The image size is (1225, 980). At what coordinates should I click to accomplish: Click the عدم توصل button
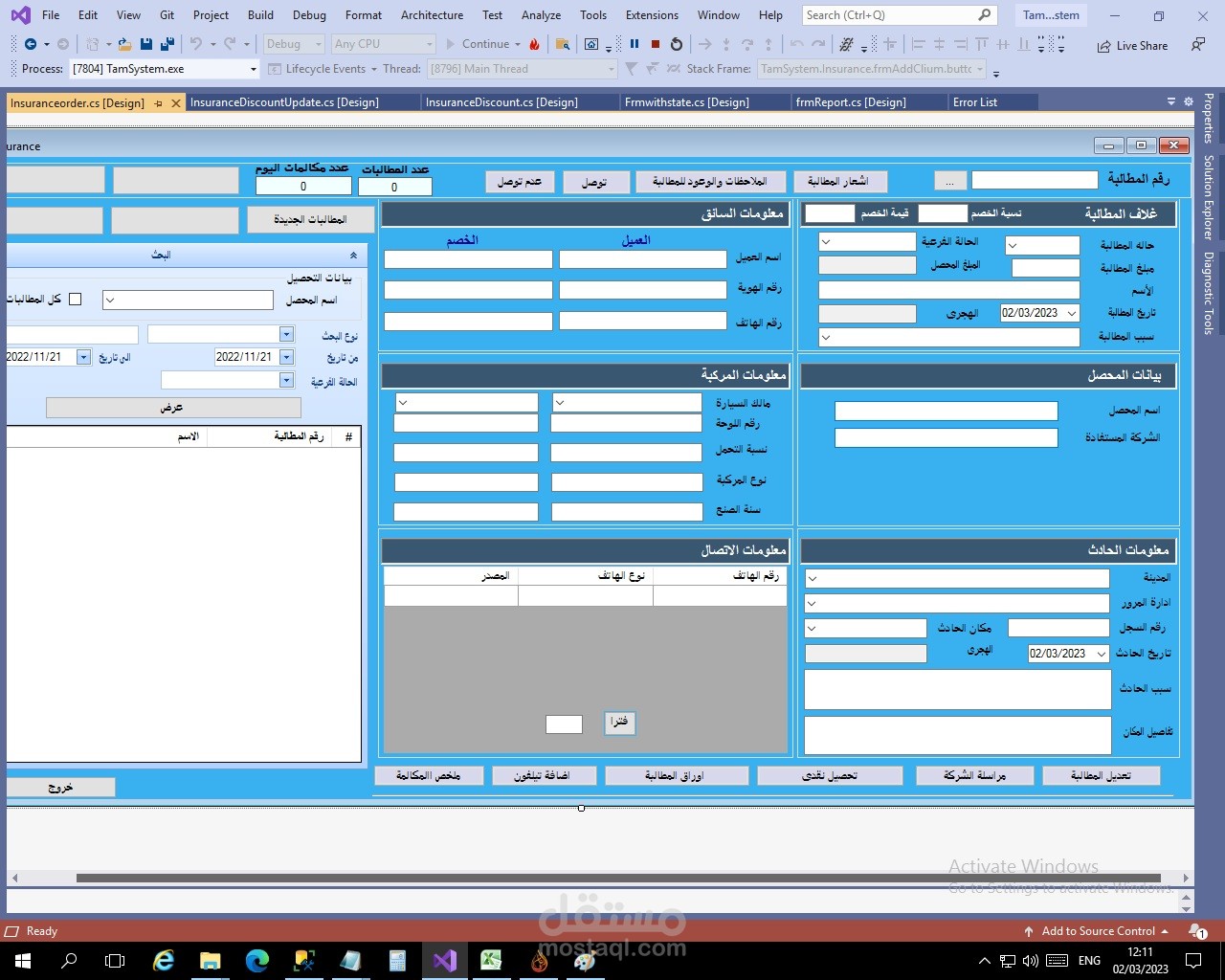click(520, 182)
